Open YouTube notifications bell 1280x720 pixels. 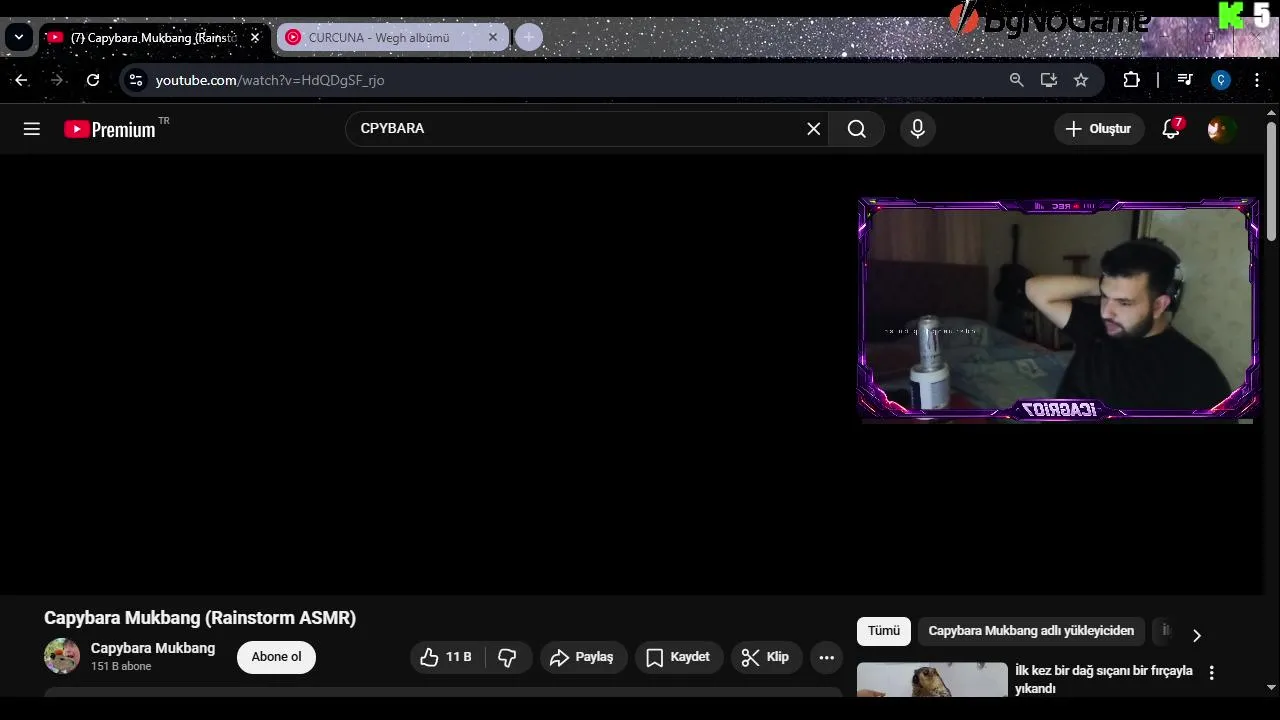1171,129
